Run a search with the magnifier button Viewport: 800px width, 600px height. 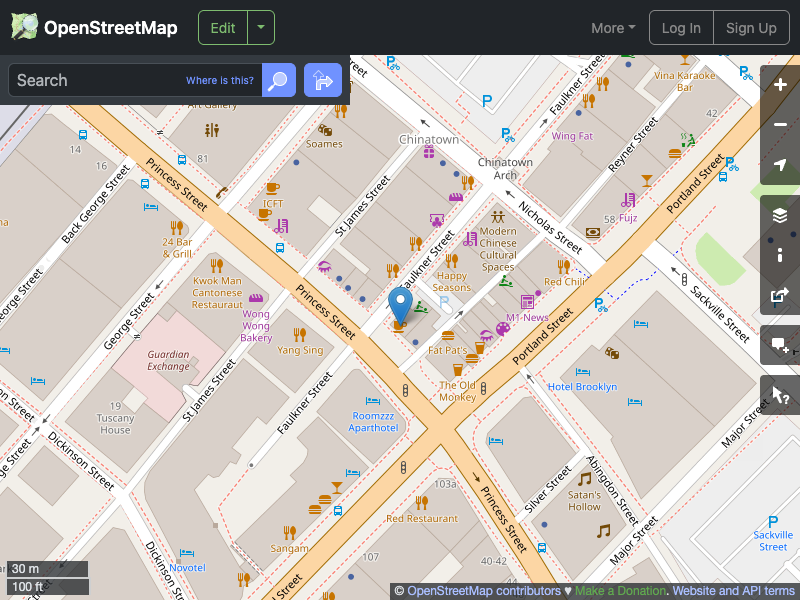point(278,80)
